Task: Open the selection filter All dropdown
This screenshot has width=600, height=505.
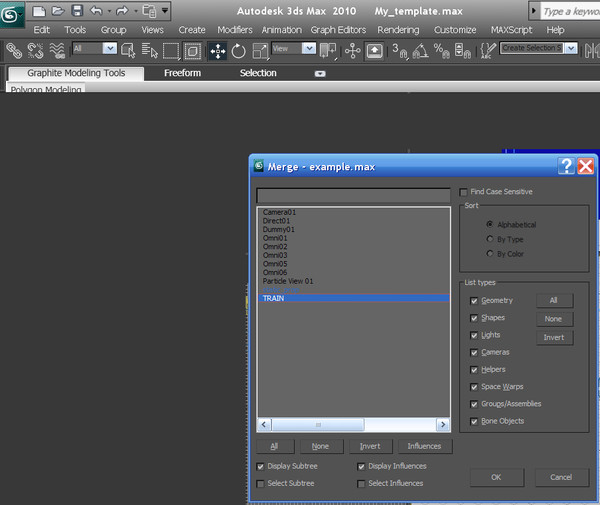Action: (110, 48)
